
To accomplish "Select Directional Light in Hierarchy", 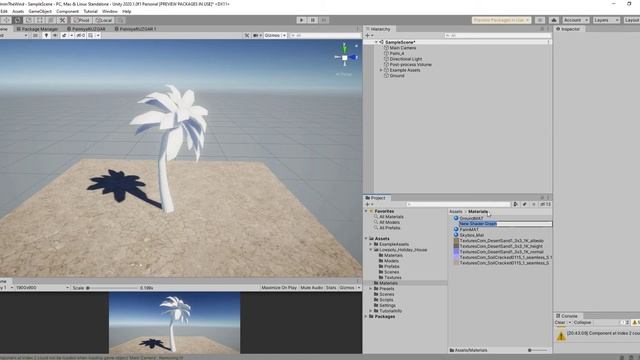I will coord(406,59).
